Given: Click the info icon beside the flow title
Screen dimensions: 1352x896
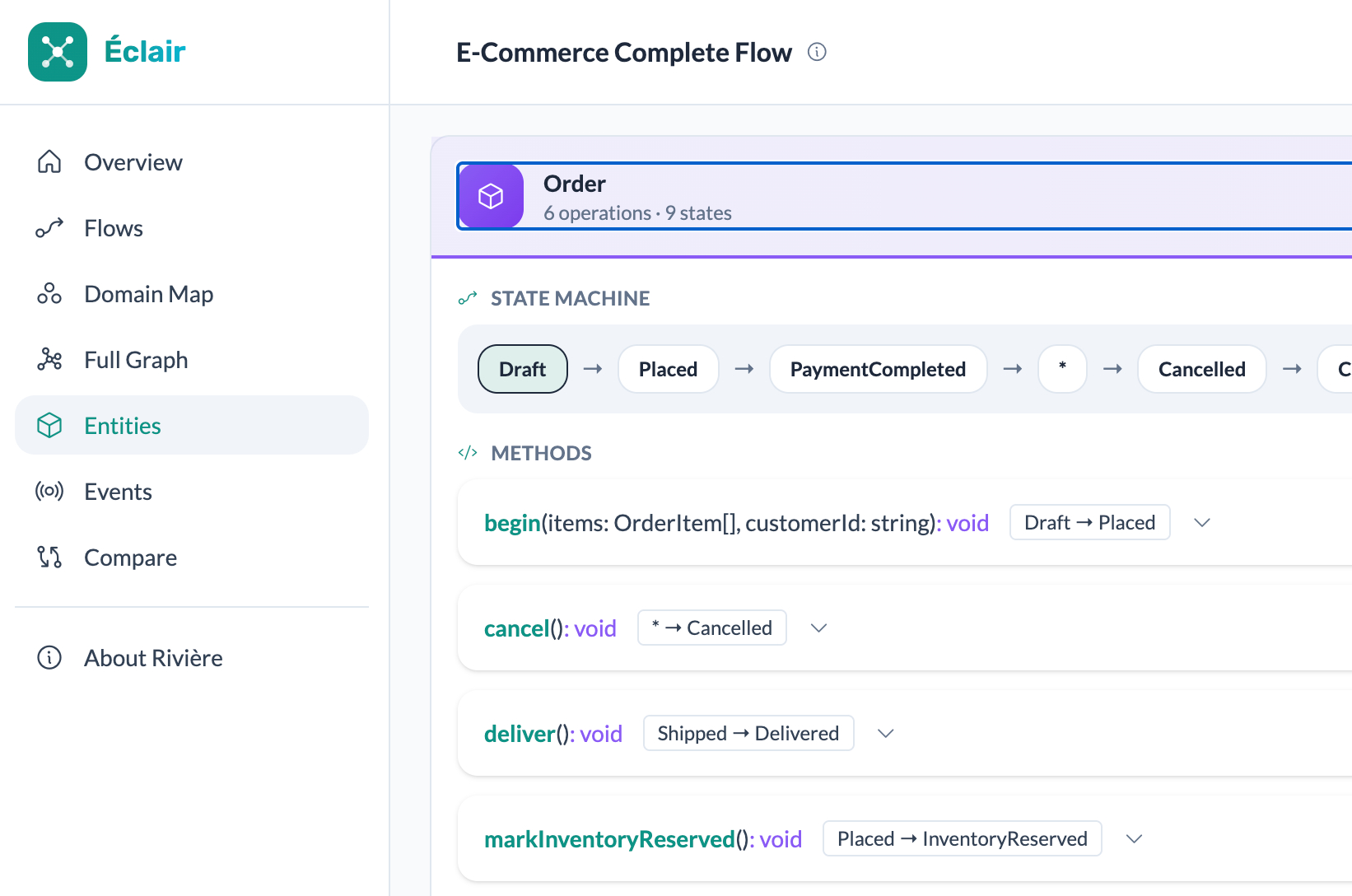Looking at the screenshot, I should point(817,52).
